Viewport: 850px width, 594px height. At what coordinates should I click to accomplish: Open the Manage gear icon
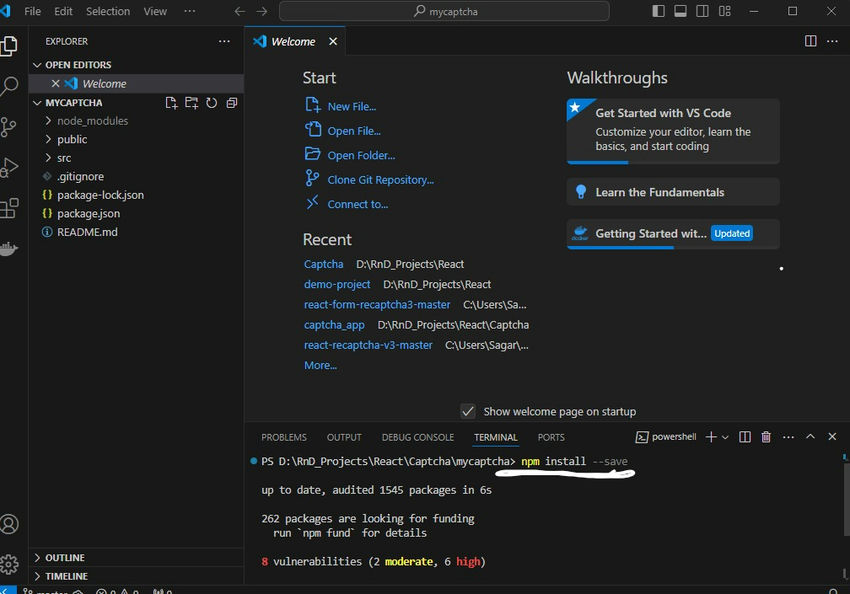pyautogui.click(x=10, y=564)
